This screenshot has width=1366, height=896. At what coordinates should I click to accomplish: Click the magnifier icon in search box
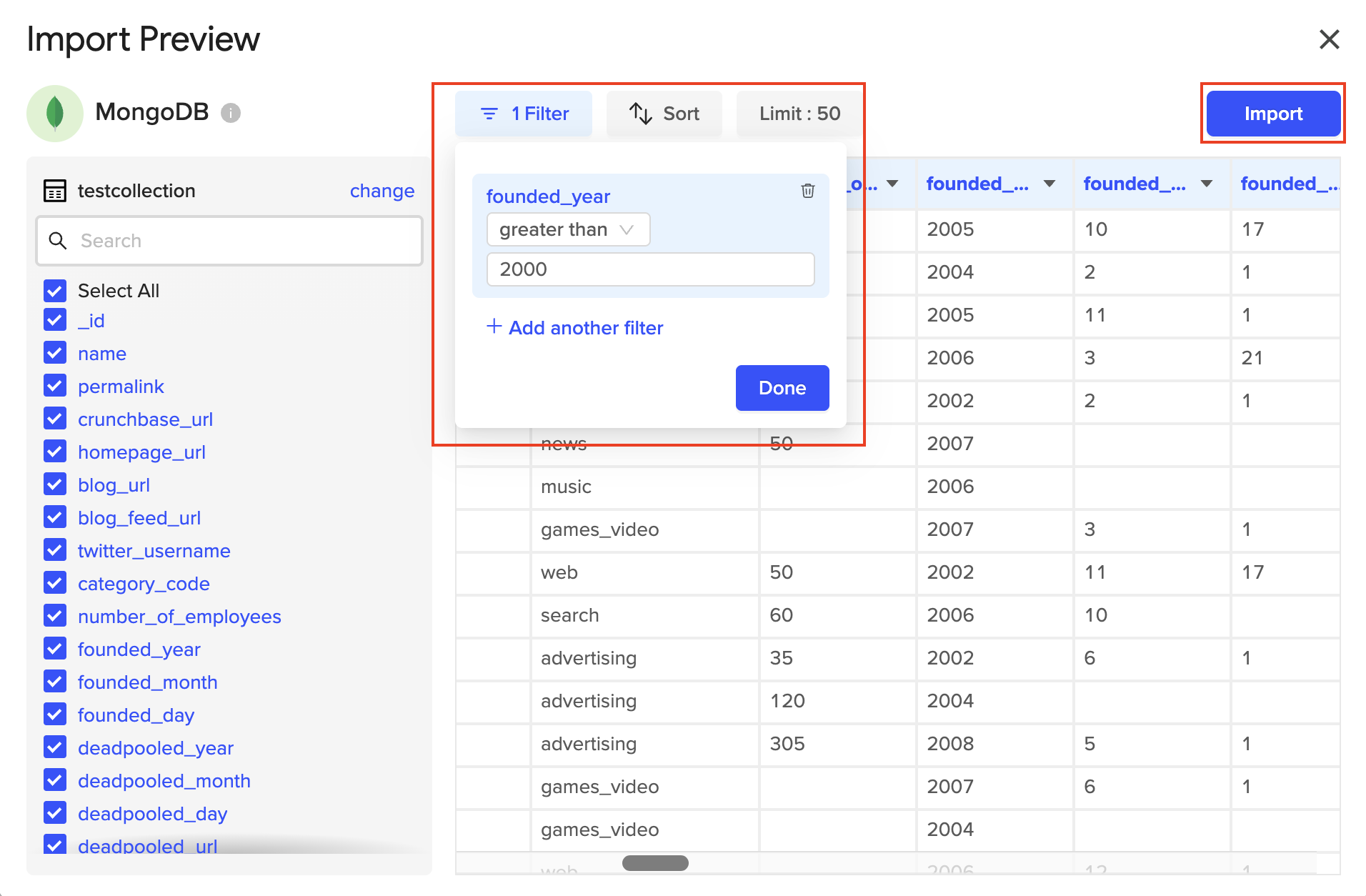58,241
